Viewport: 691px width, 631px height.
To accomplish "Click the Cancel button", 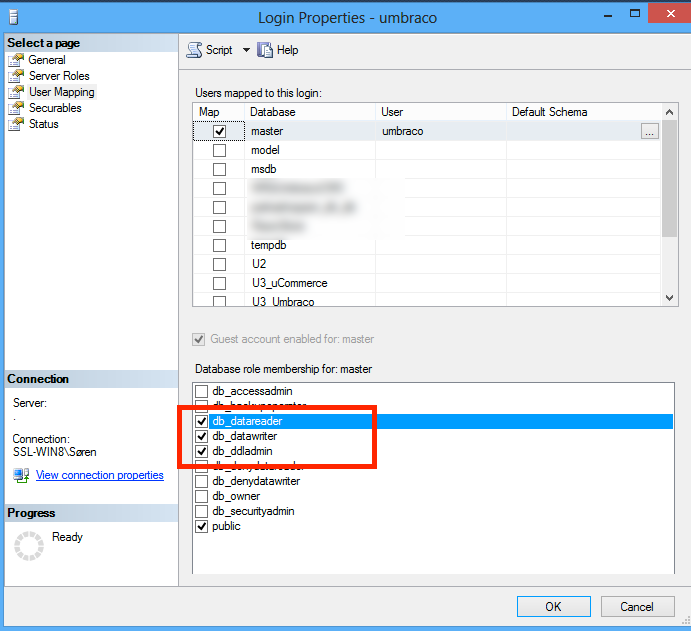I will [x=637, y=607].
